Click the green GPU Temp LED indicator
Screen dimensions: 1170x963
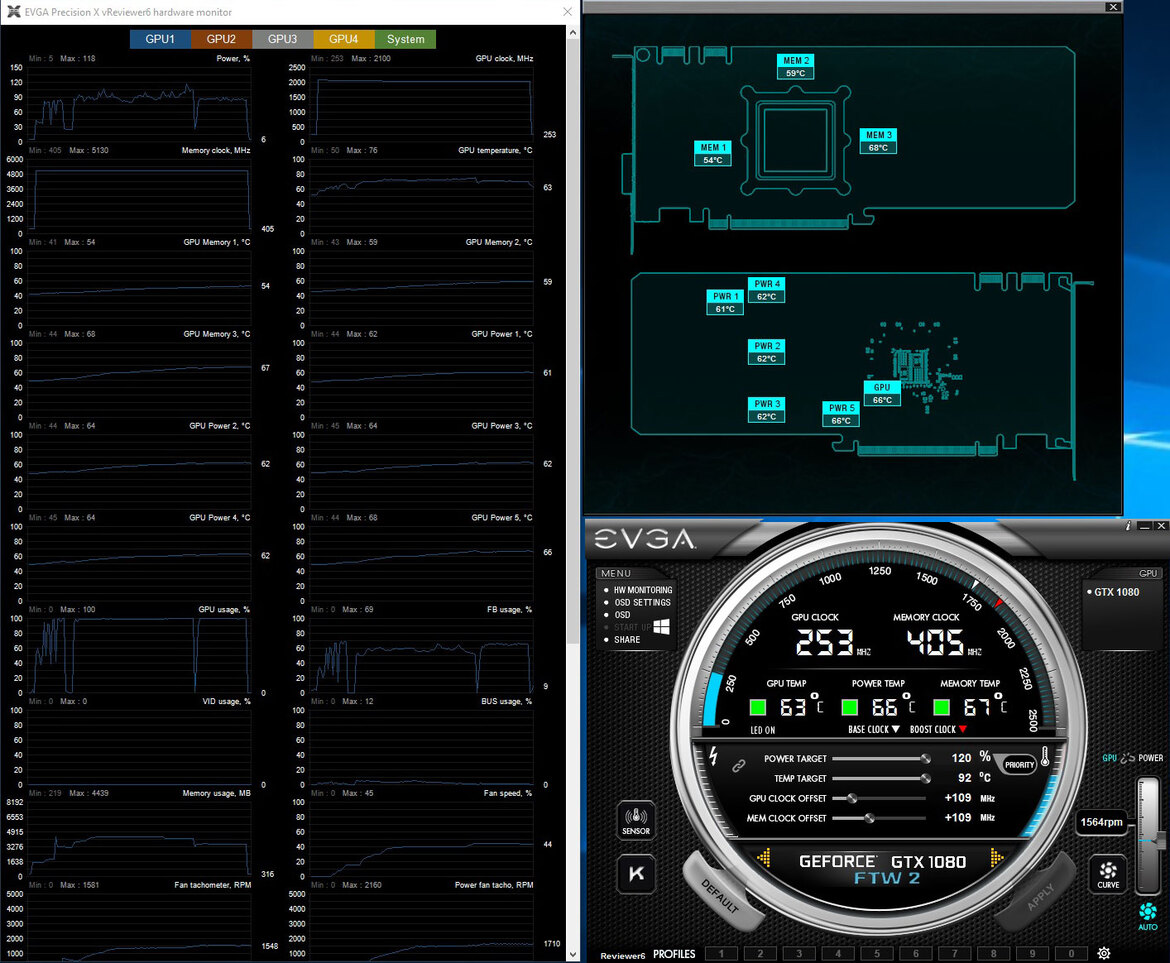tap(757, 706)
